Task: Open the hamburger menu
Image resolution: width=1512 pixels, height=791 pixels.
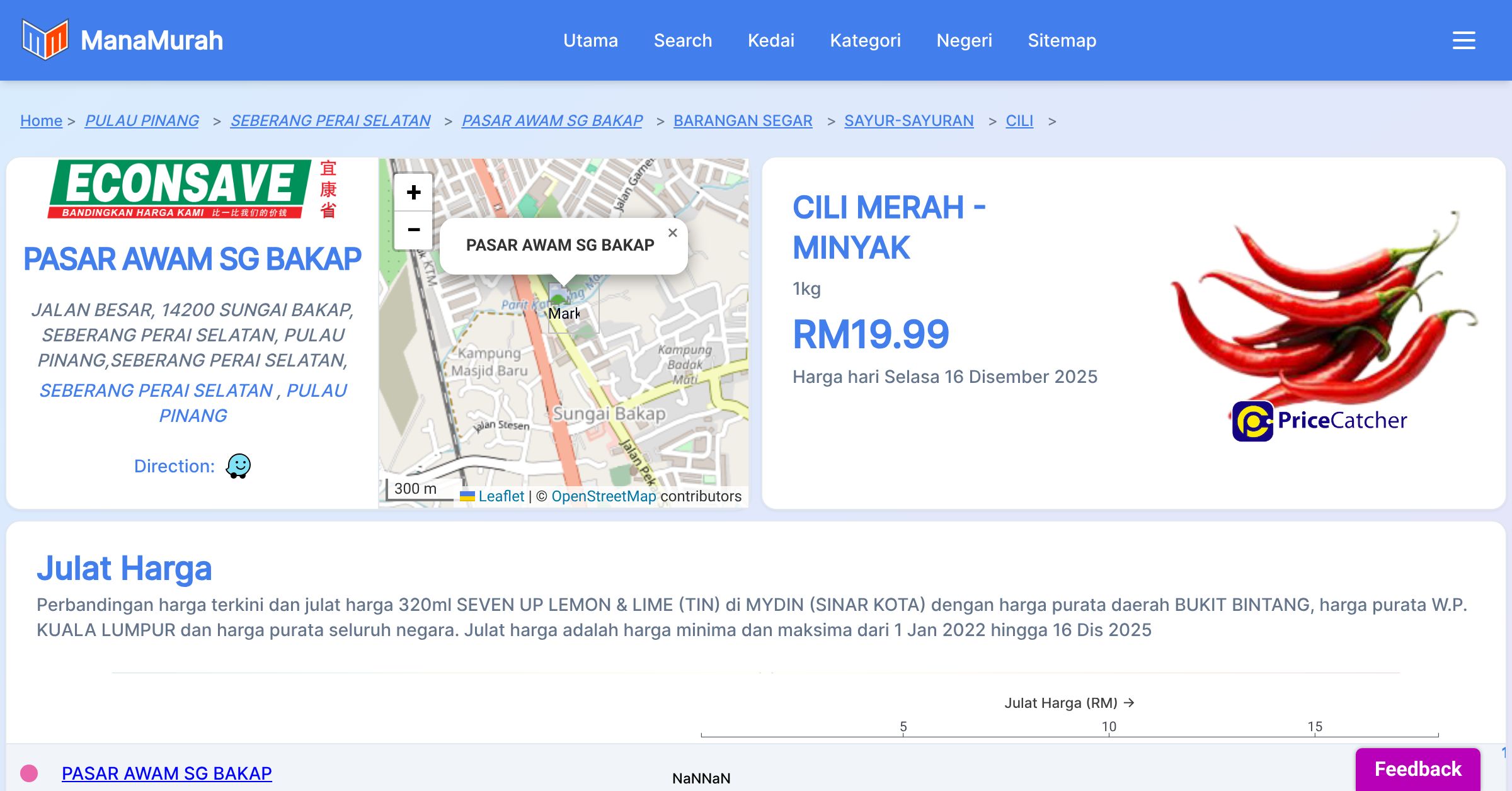Action: tap(1463, 40)
